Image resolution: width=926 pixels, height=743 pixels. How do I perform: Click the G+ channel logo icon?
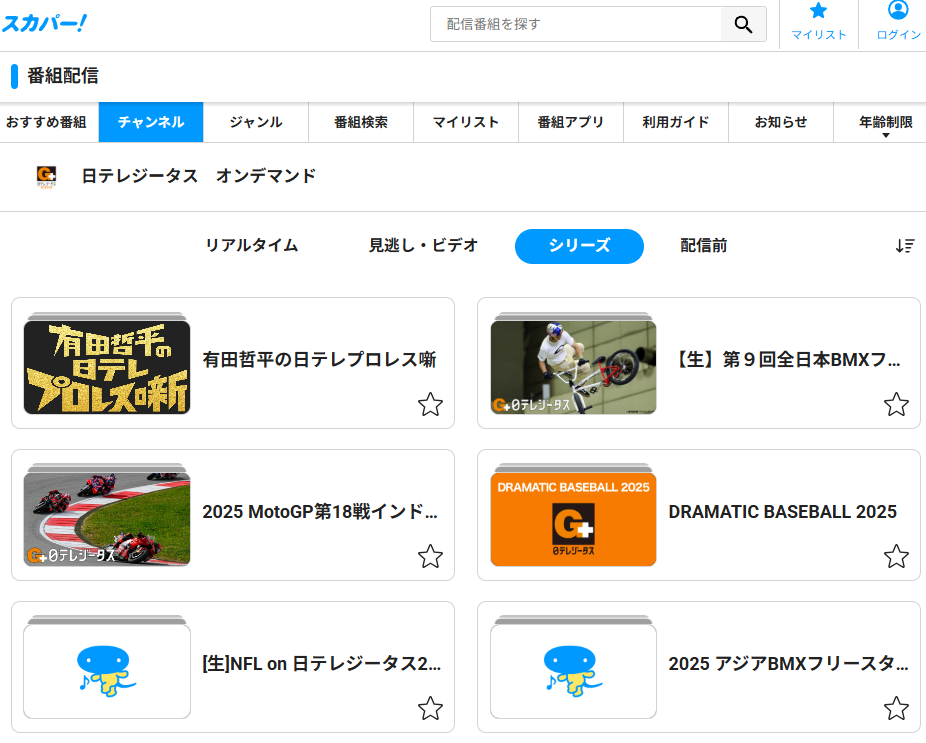pyautogui.click(x=46, y=177)
